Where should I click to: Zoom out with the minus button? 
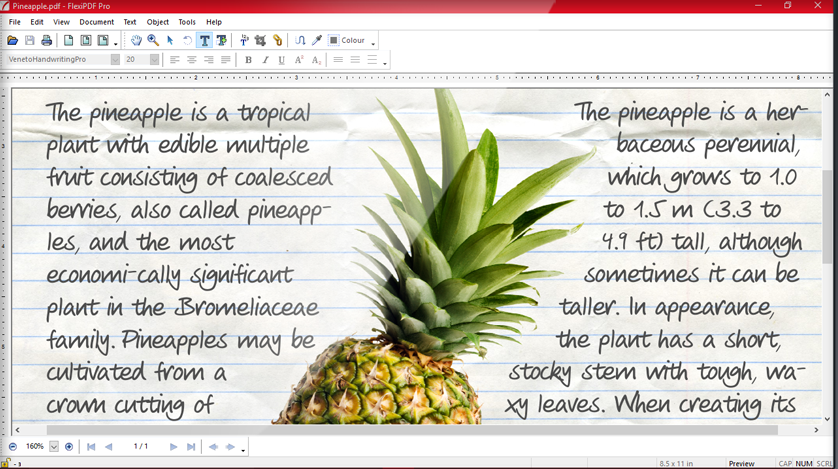13,447
